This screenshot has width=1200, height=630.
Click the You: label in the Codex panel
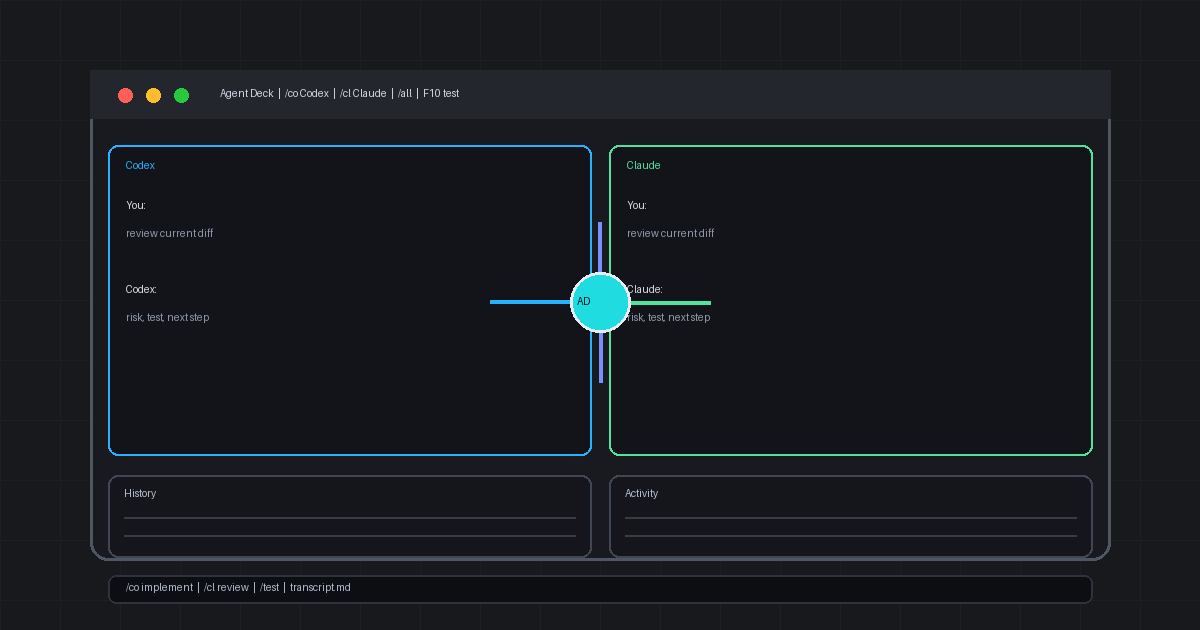click(x=136, y=206)
